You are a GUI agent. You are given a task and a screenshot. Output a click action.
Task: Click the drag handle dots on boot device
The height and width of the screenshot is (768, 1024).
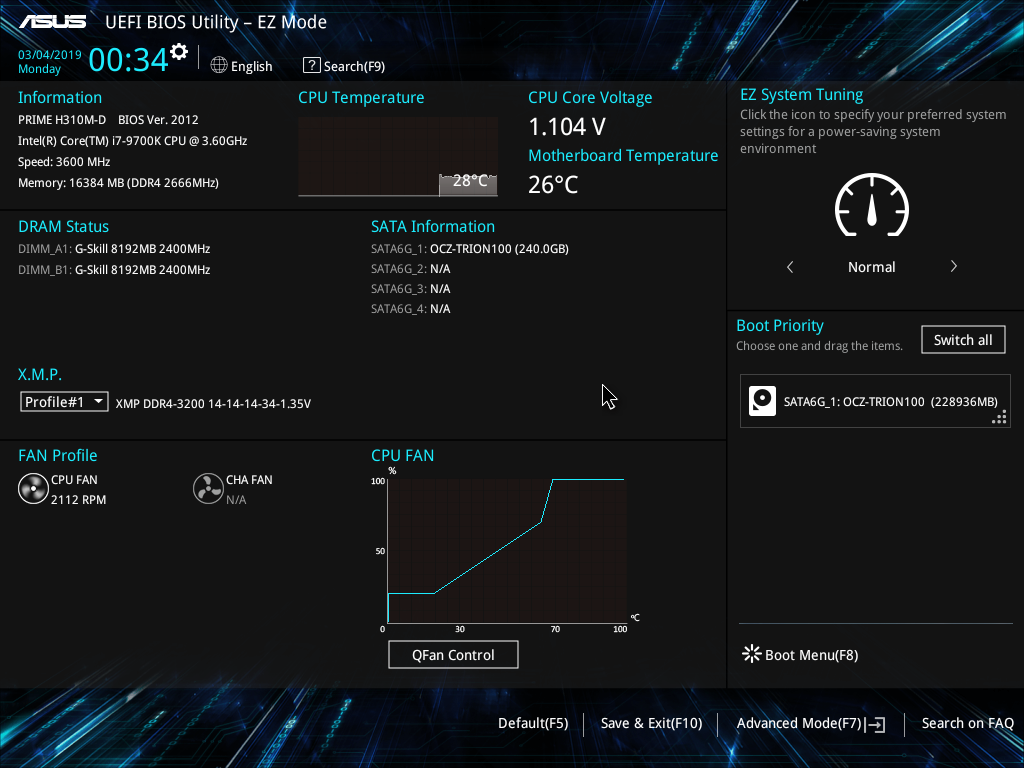click(999, 417)
